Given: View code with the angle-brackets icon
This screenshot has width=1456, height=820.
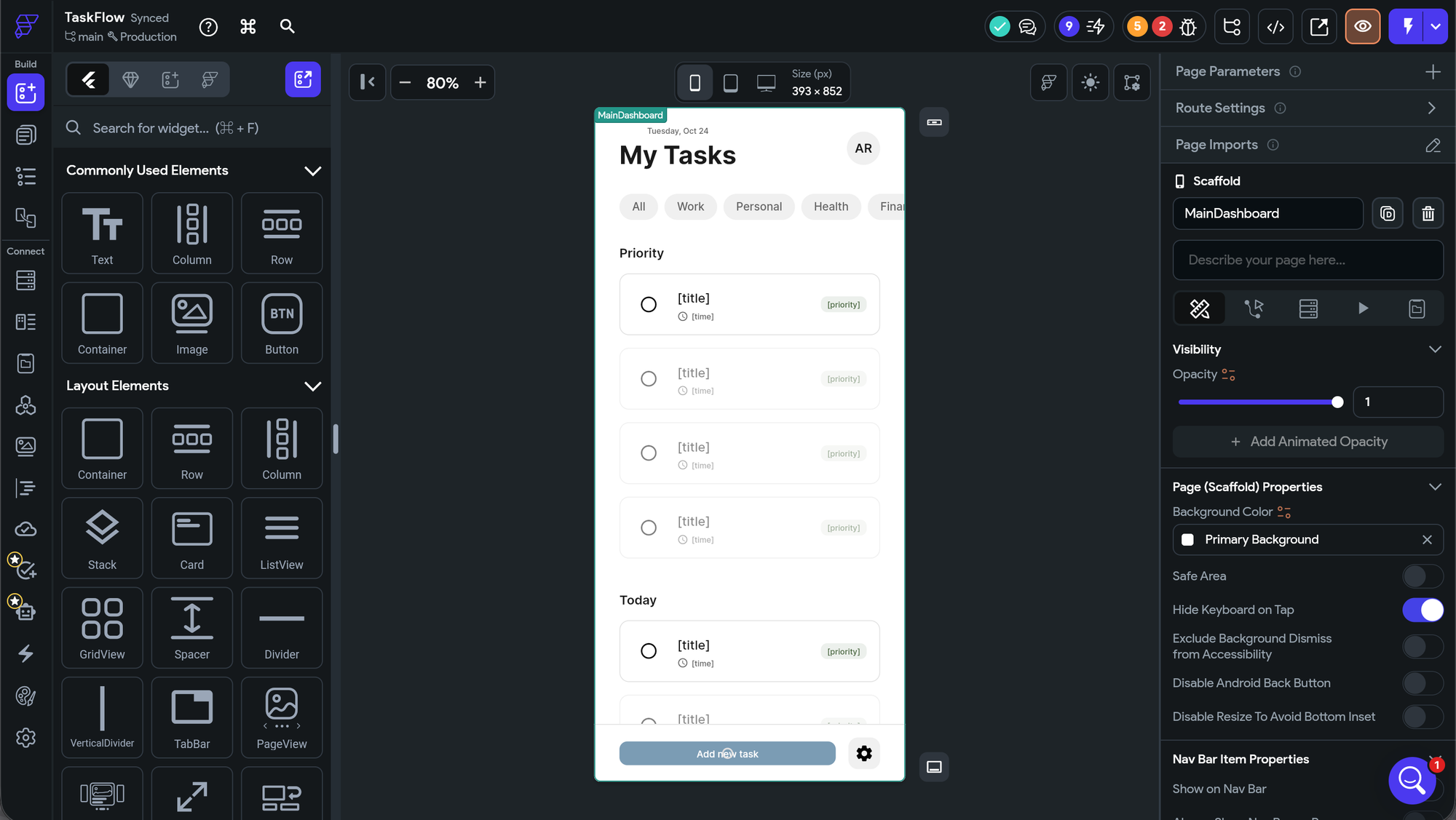Looking at the screenshot, I should (x=1275, y=27).
